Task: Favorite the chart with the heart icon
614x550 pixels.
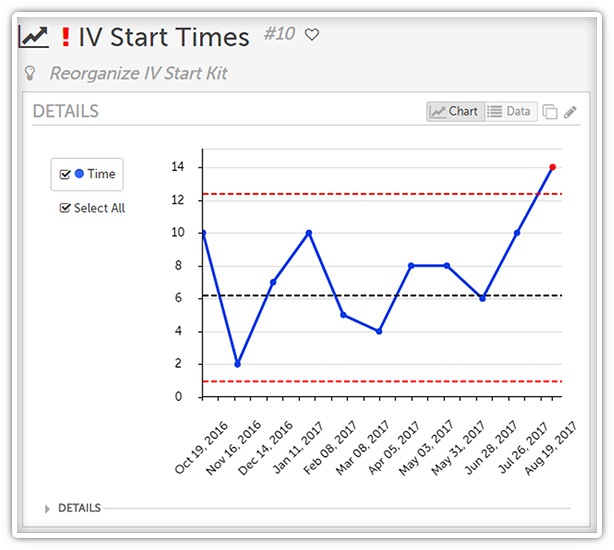Action: point(312,35)
